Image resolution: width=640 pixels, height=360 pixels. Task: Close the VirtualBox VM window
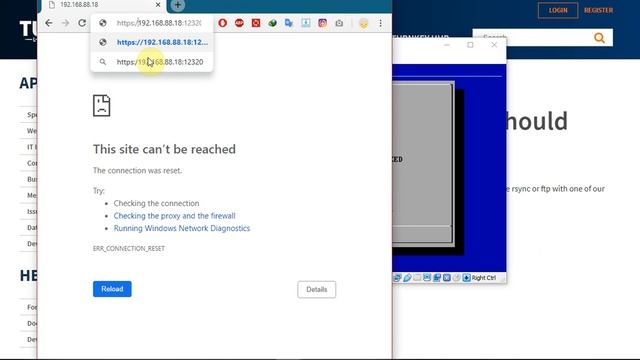[x=494, y=44]
